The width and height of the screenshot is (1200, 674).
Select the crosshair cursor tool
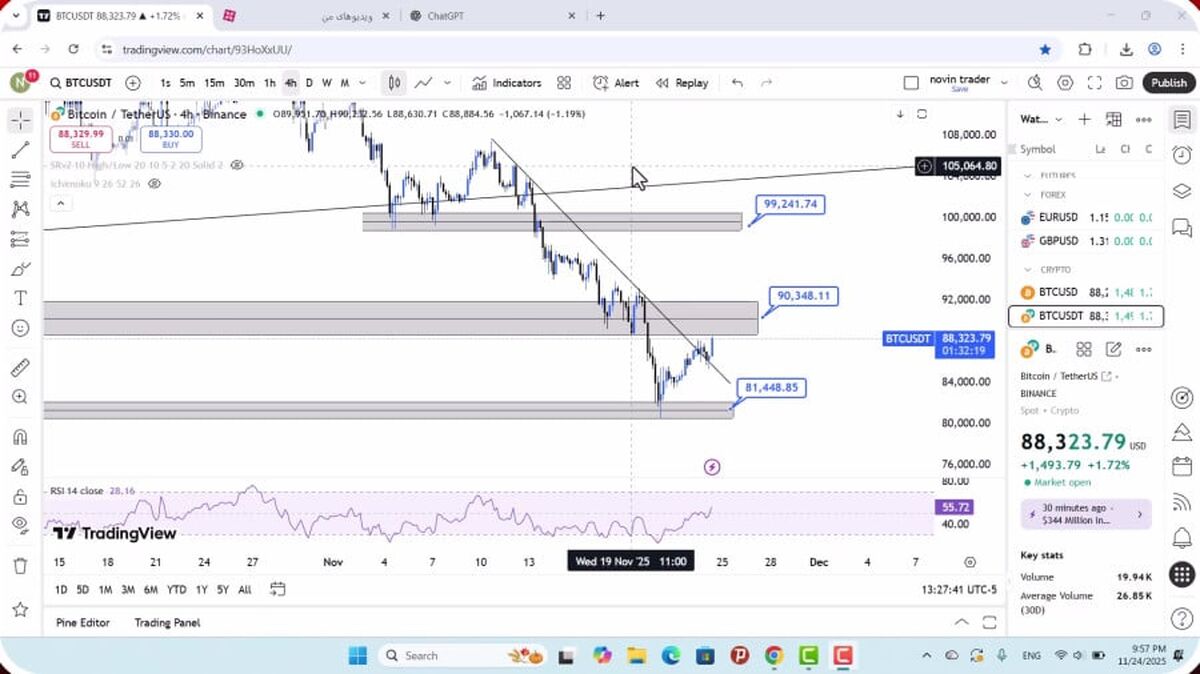click(20, 121)
